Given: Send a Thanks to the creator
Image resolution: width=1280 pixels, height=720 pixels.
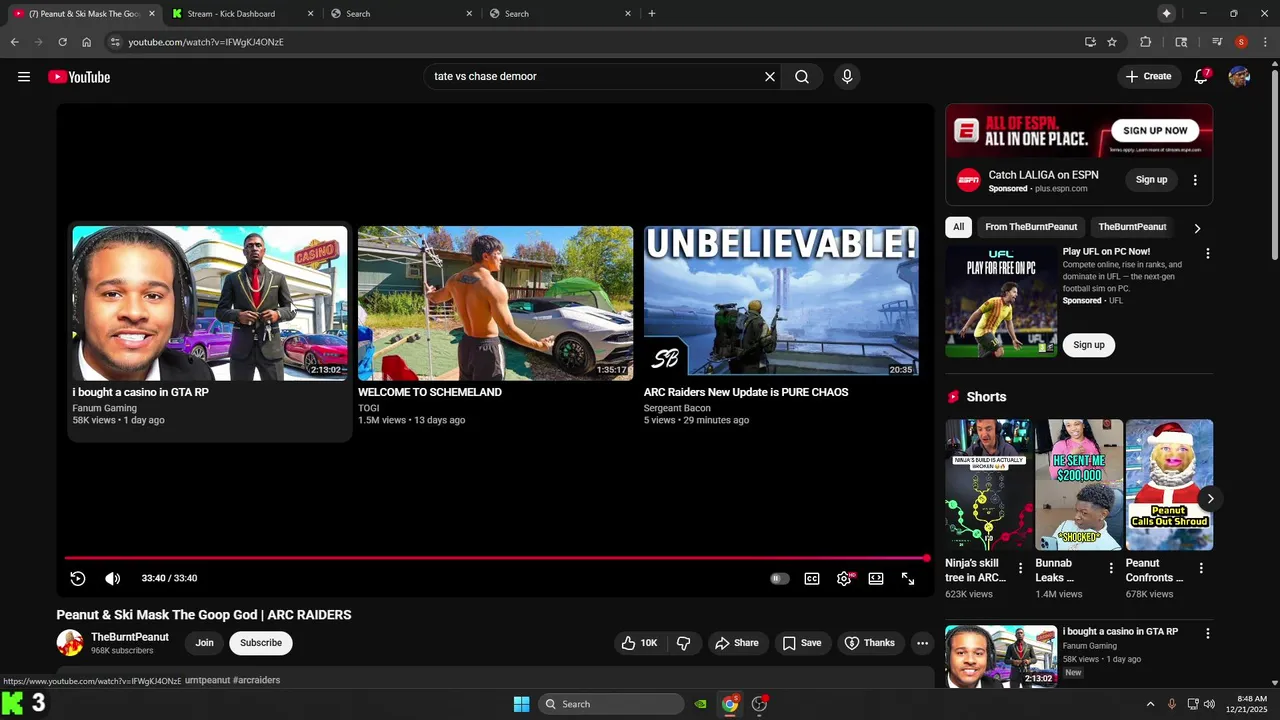Looking at the screenshot, I should point(870,643).
